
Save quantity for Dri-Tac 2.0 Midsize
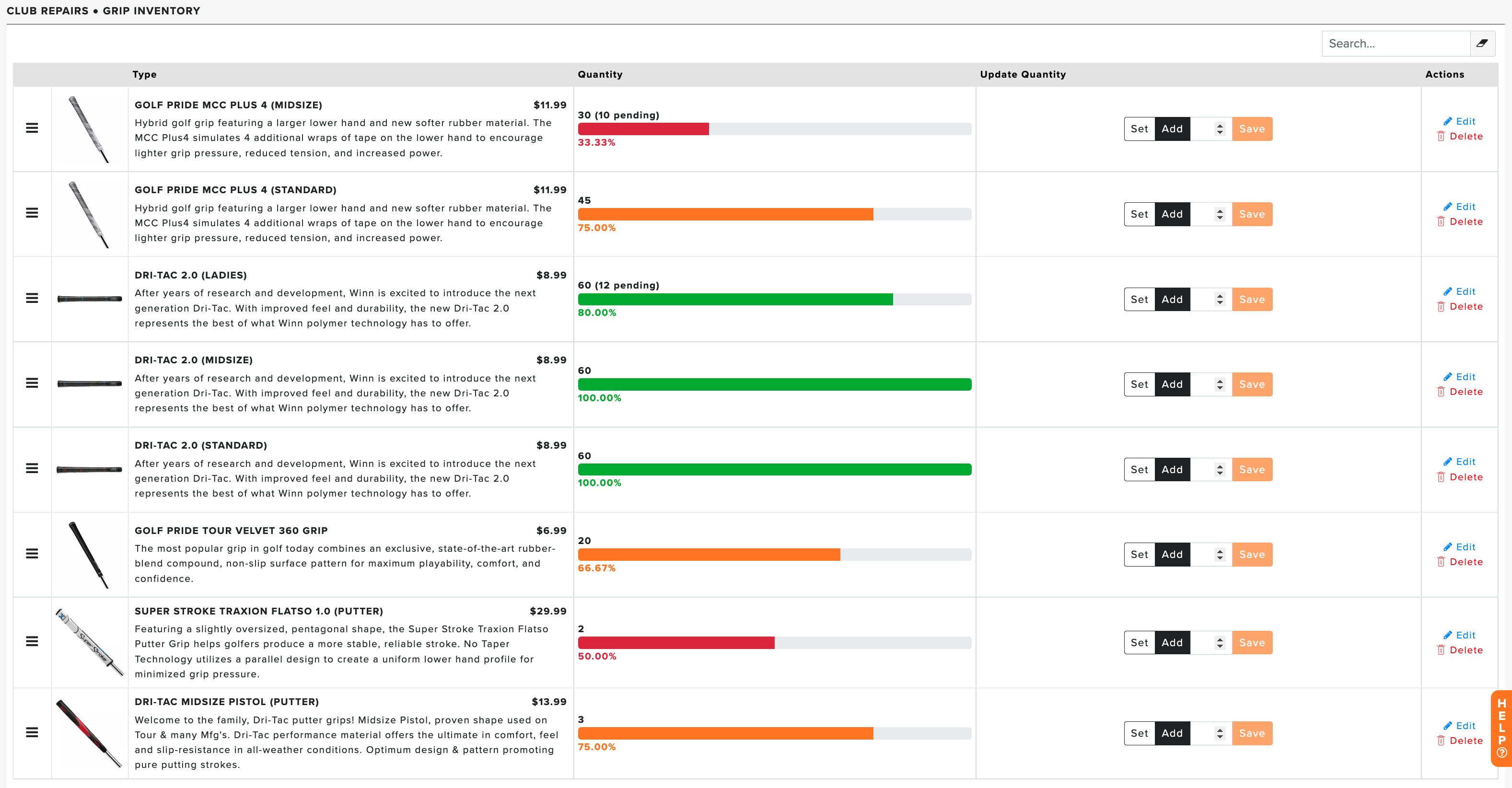1252,384
